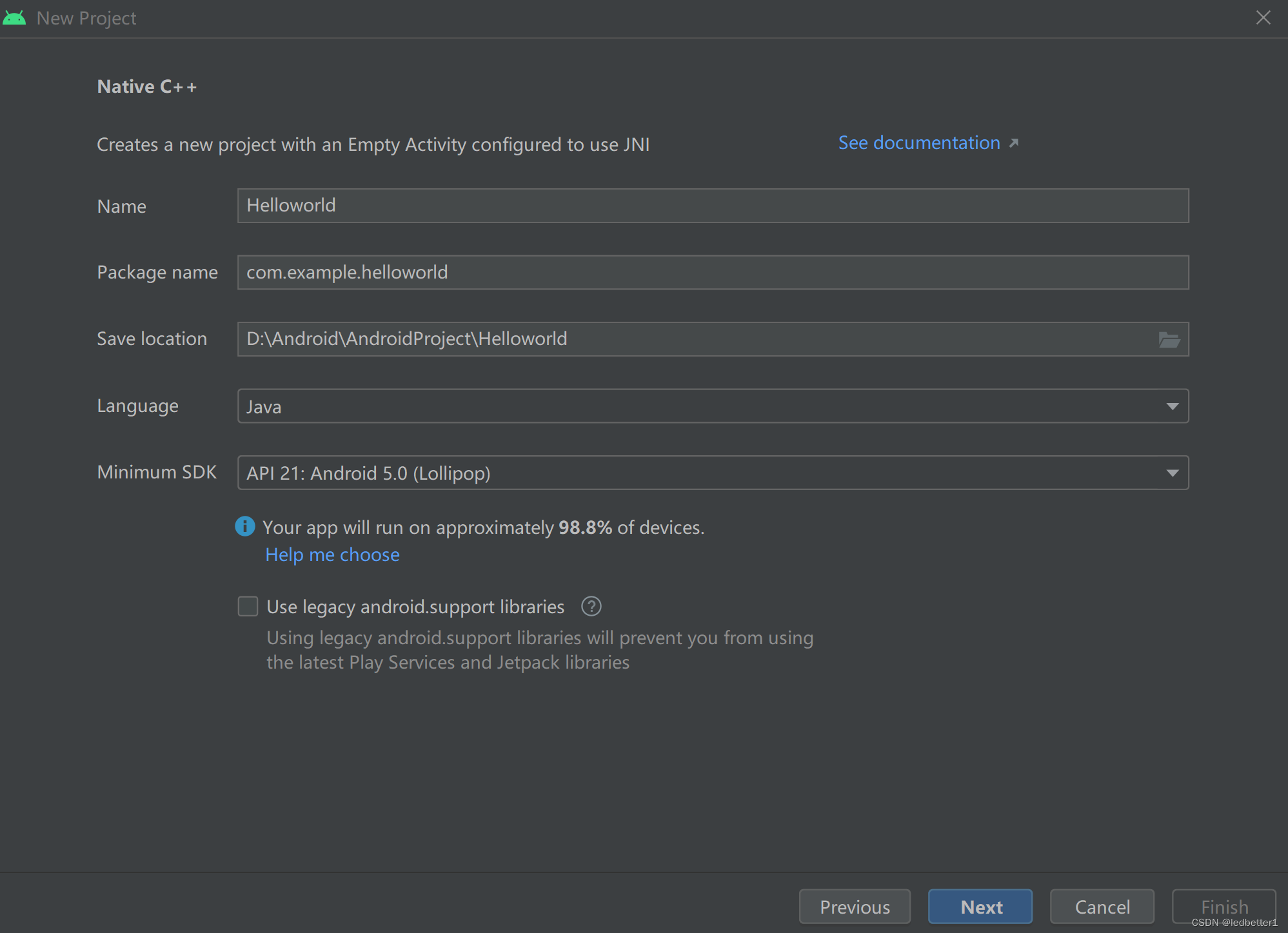Click the 'Use legacy android.support libraries' label
This screenshot has height=933, width=1288.
415,607
